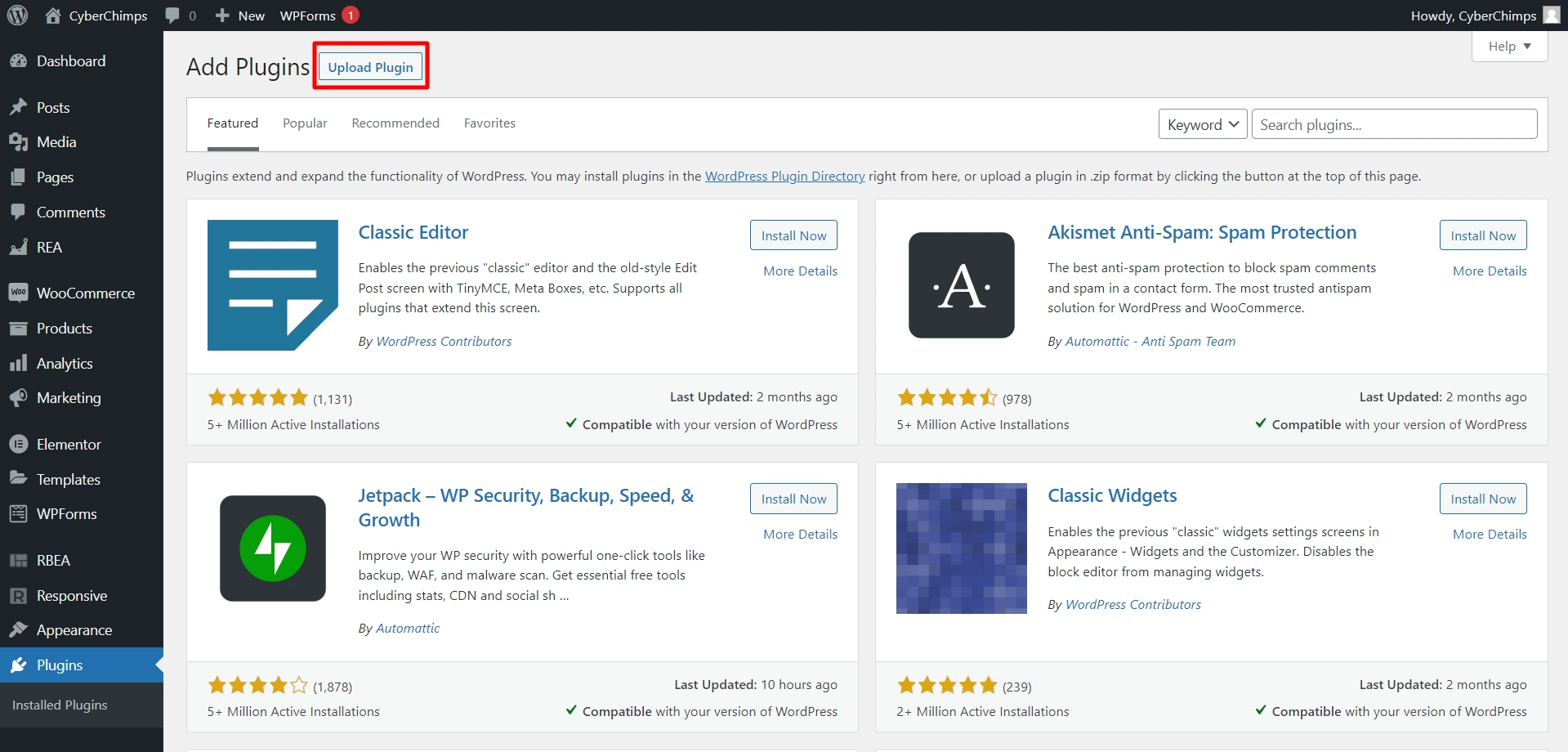Open CyberChimps home icon in admin bar
Image resolution: width=1568 pixels, height=752 pixels.
[53, 16]
